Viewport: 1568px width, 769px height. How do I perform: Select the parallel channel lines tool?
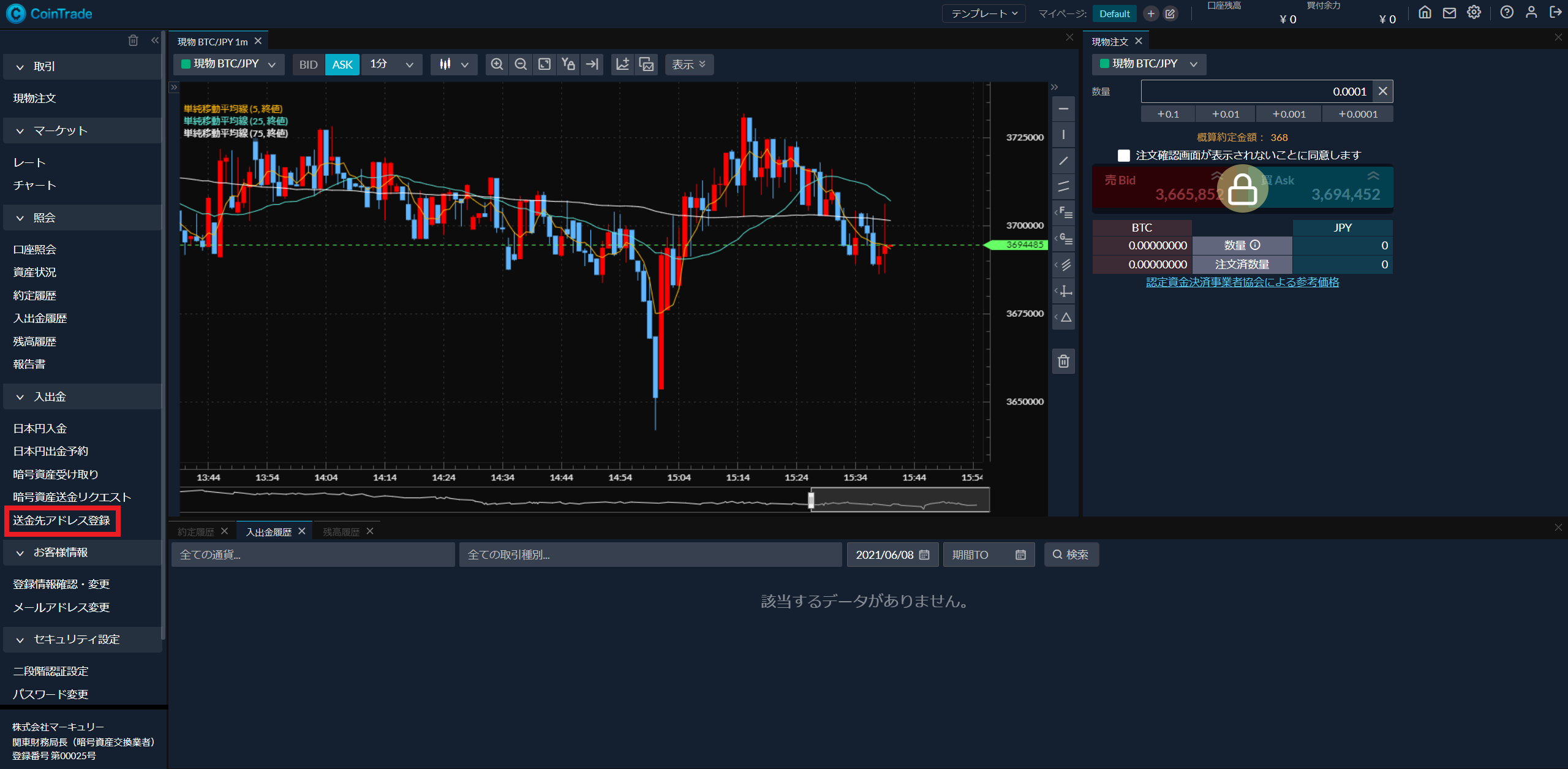pos(1063,186)
